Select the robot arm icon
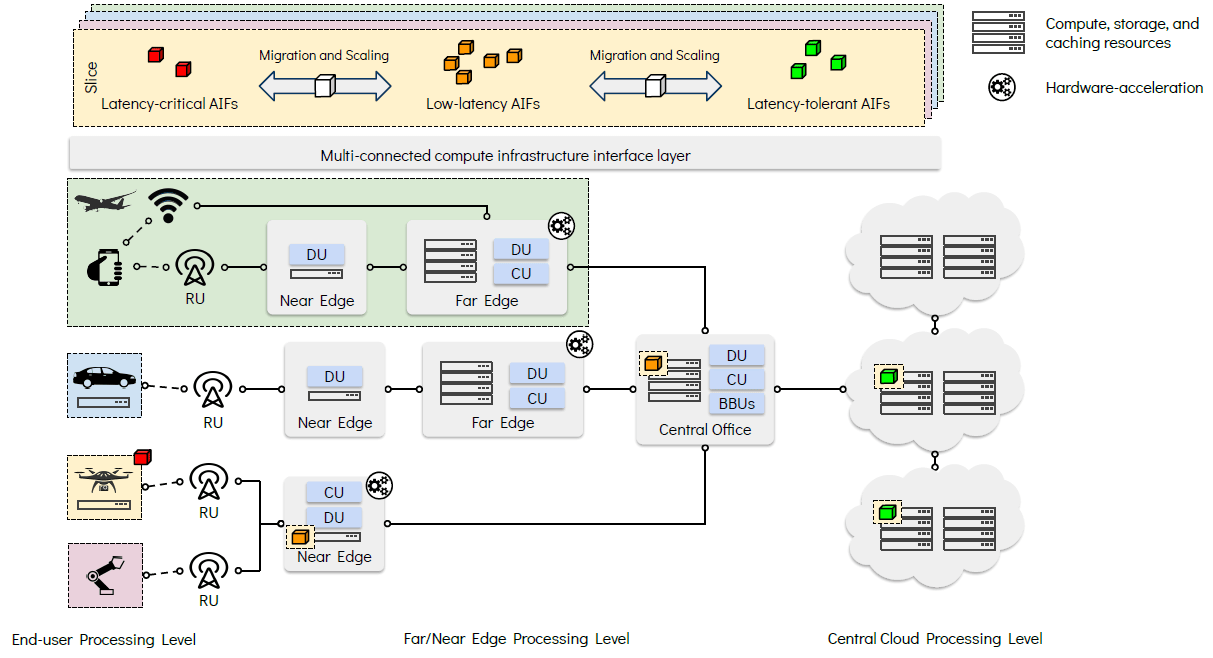 click(x=104, y=577)
